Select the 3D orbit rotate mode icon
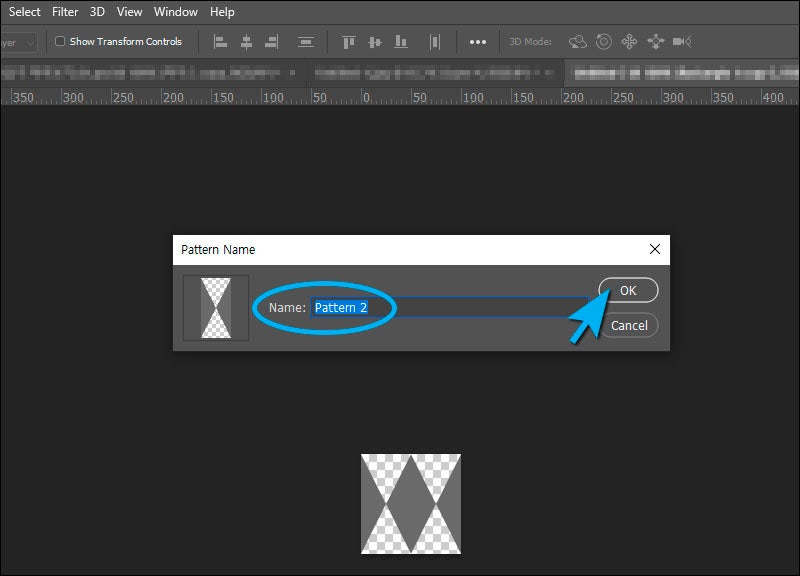The height and width of the screenshot is (576, 800). coord(578,41)
